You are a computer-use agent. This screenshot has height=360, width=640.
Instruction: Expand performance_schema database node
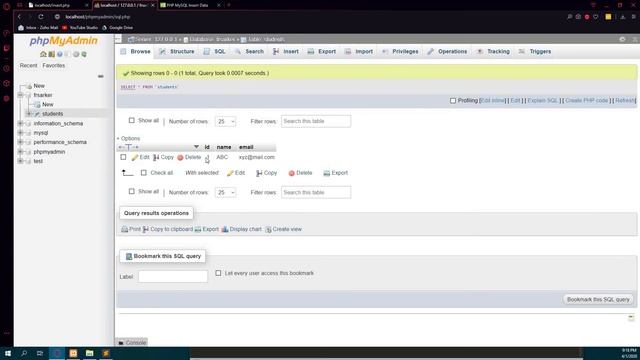[x=20, y=142]
